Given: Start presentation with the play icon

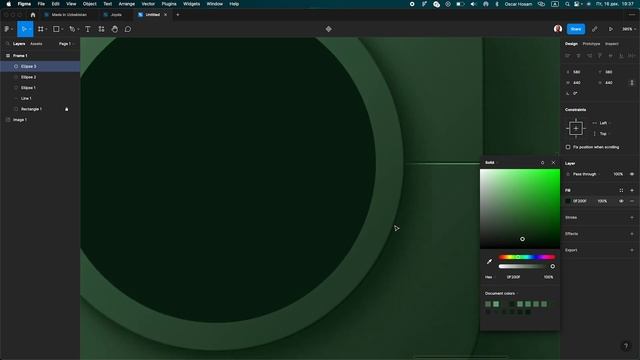Looking at the screenshot, I should pos(611,29).
